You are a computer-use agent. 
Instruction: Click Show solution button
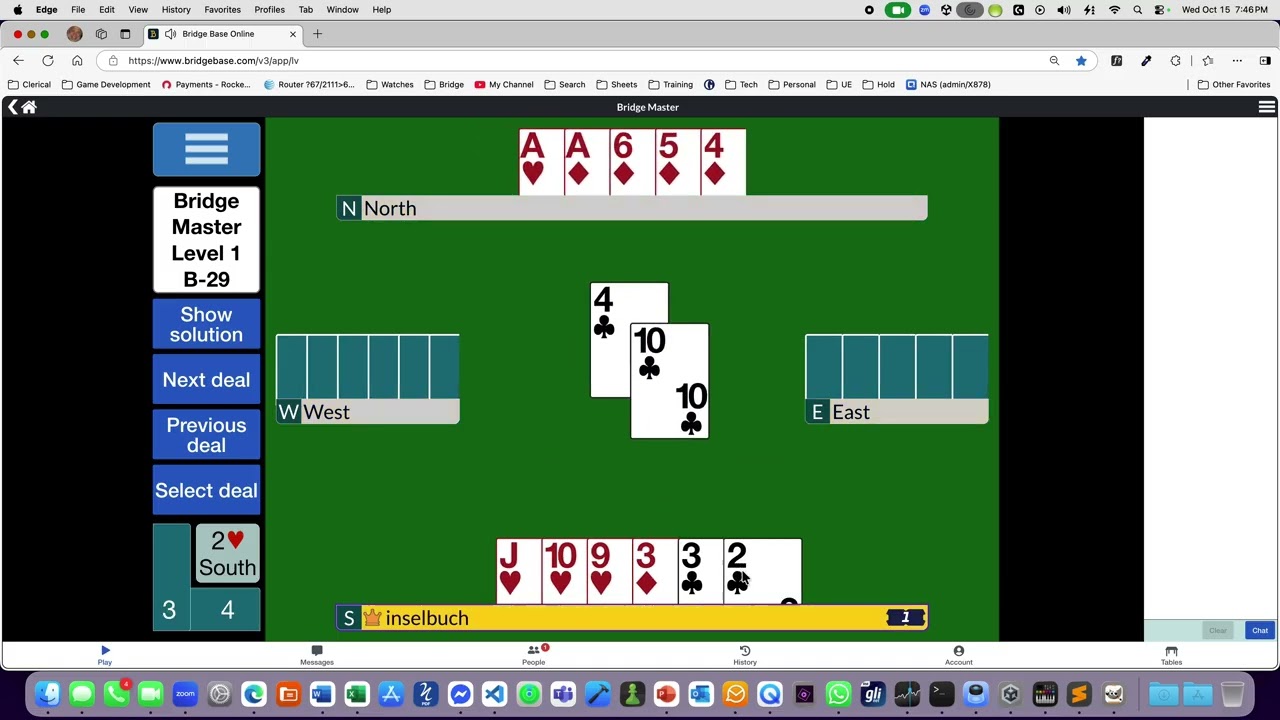click(206, 324)
